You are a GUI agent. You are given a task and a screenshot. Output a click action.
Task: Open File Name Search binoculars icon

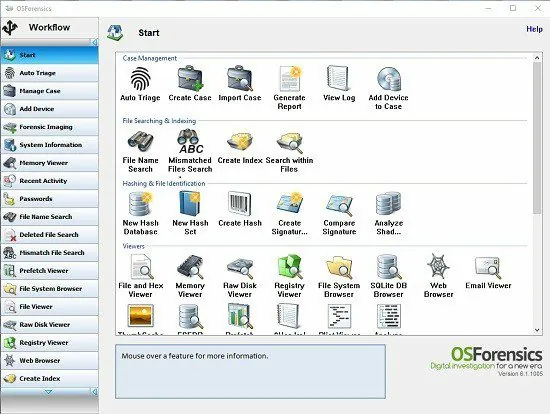[140, 142]
